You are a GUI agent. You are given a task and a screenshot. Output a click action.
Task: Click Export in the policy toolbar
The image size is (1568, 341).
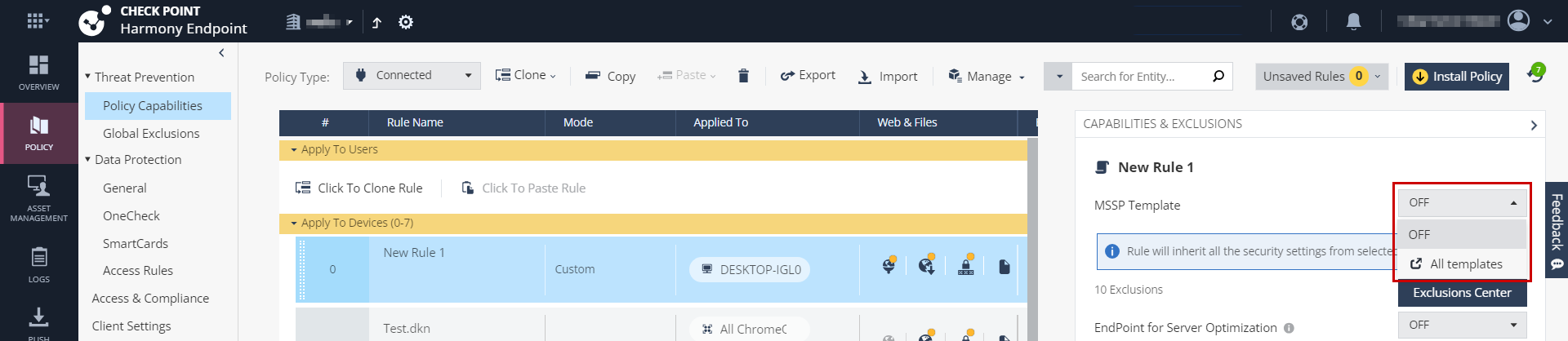click(808, 75)
